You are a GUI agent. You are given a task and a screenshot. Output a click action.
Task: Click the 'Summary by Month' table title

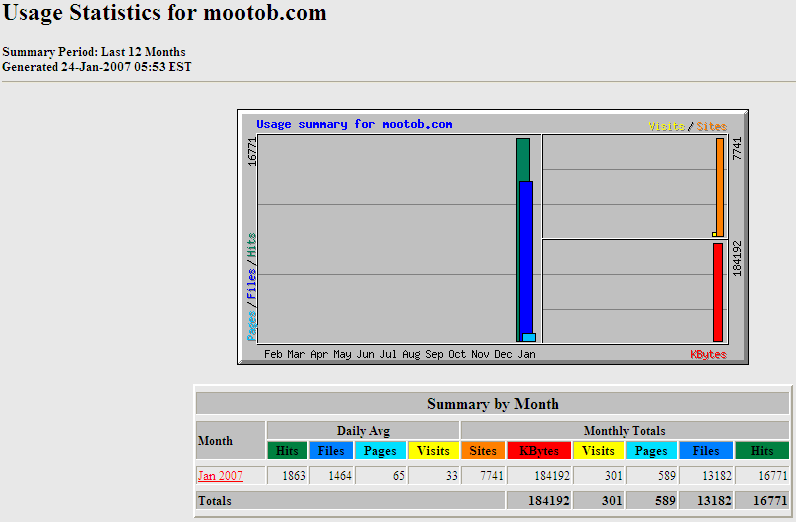click(x=492, y=404)
